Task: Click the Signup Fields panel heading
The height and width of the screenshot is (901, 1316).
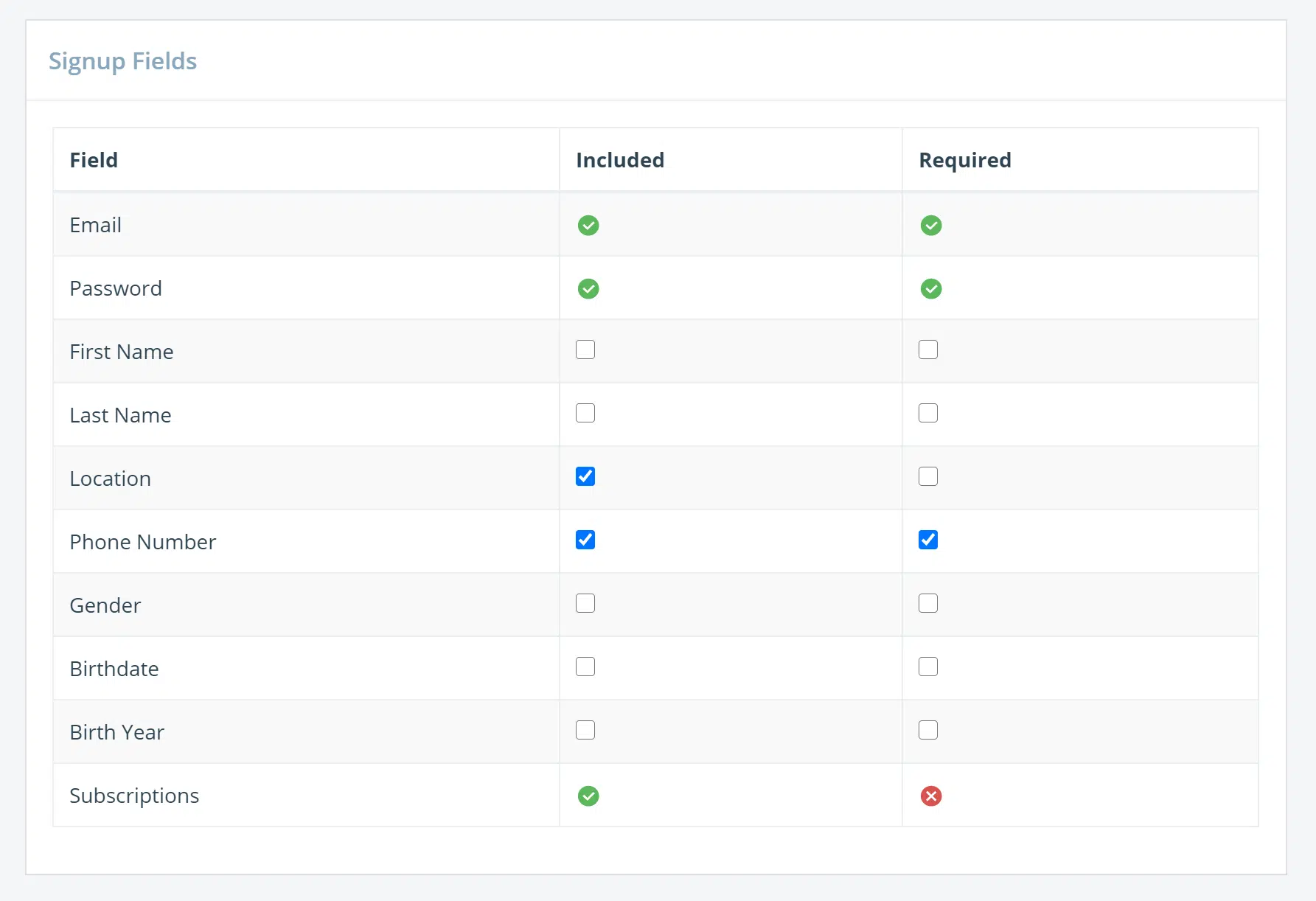Action: tap(123, 61)
